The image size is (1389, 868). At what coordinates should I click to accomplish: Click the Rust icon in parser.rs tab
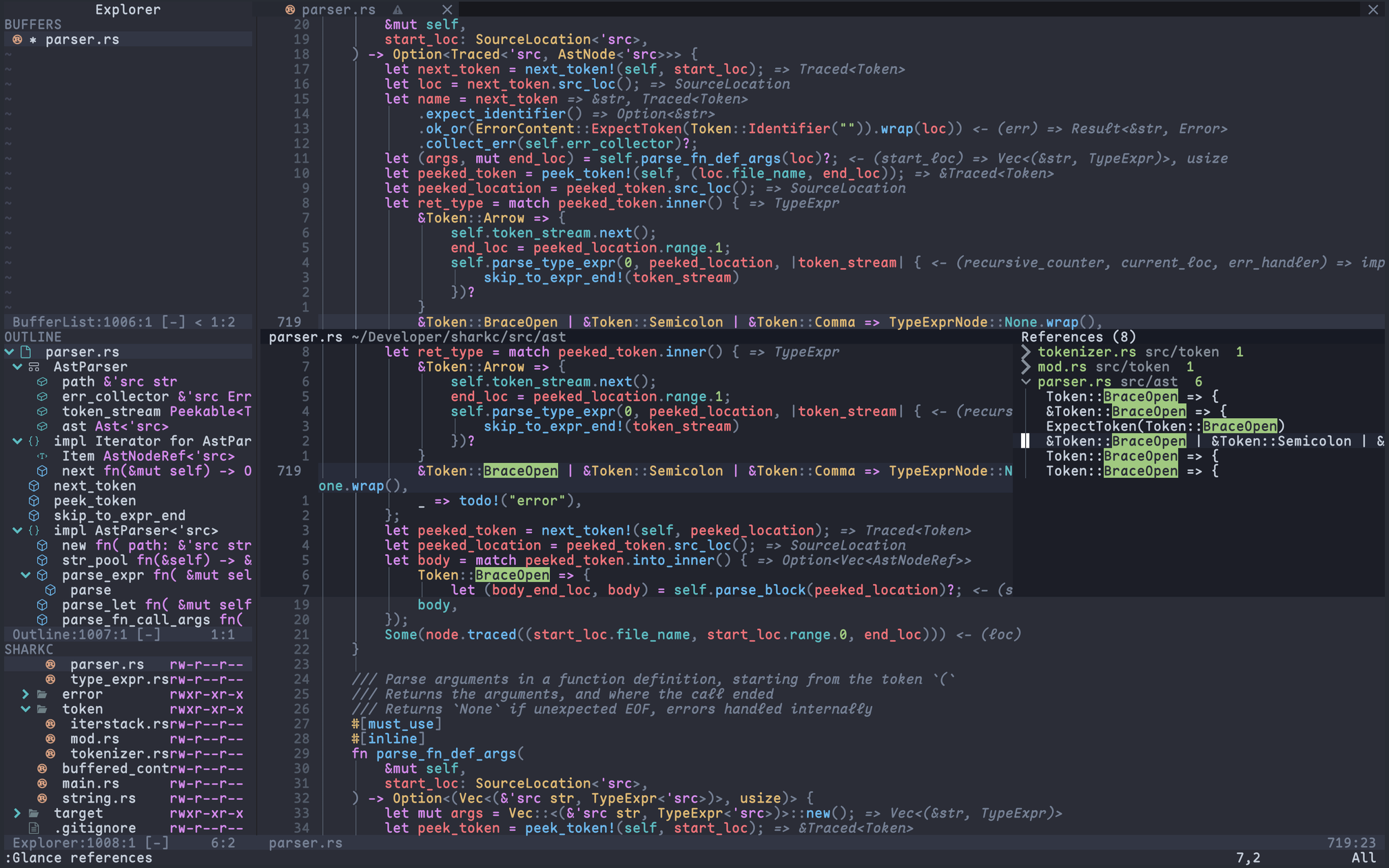coord(290,10)
